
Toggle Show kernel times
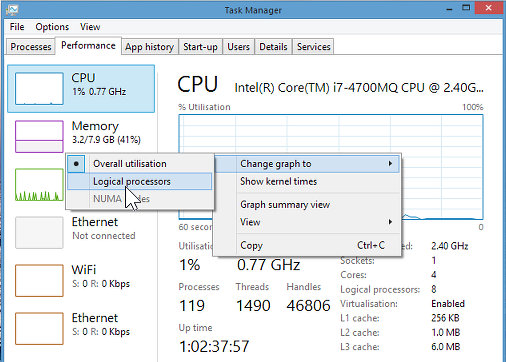pyautogui.click(x=307, y=181)
